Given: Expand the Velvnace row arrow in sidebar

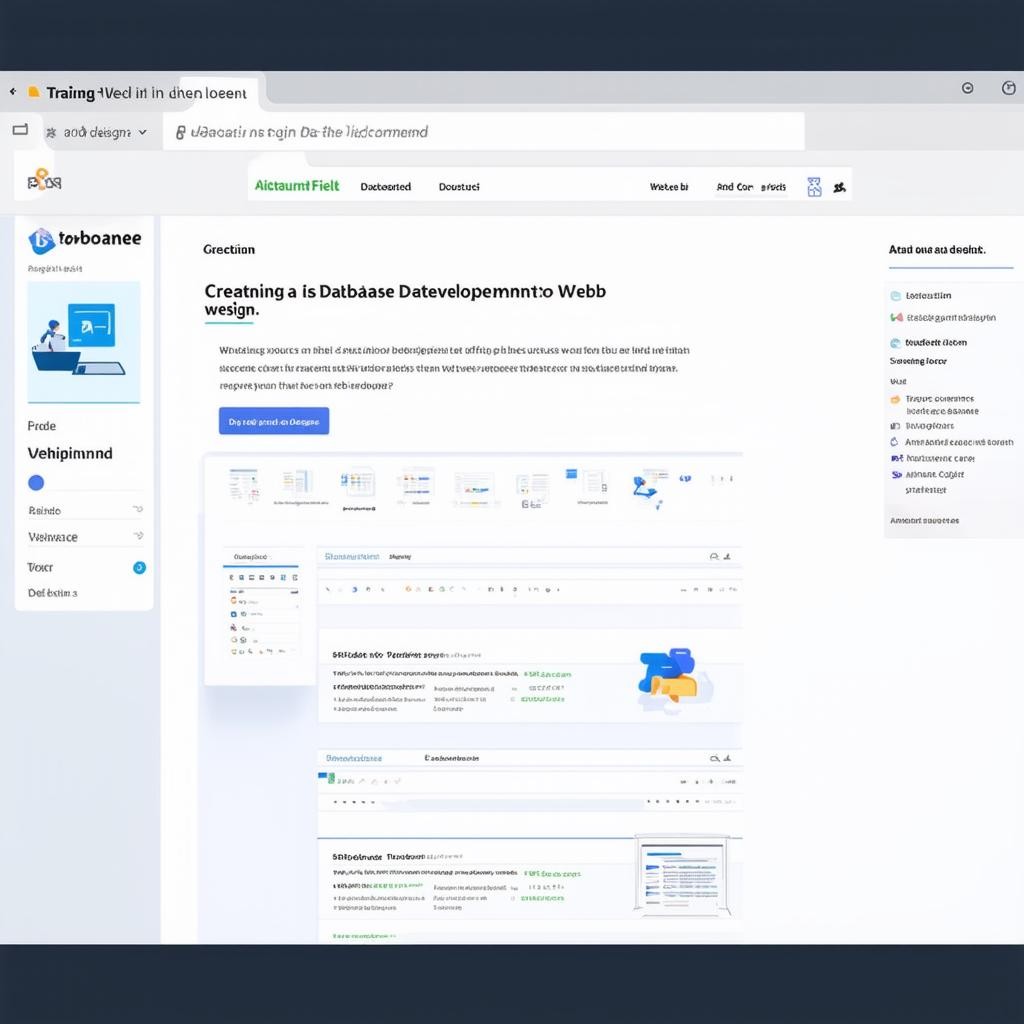Looking at the screenshot, I should 138,537.
